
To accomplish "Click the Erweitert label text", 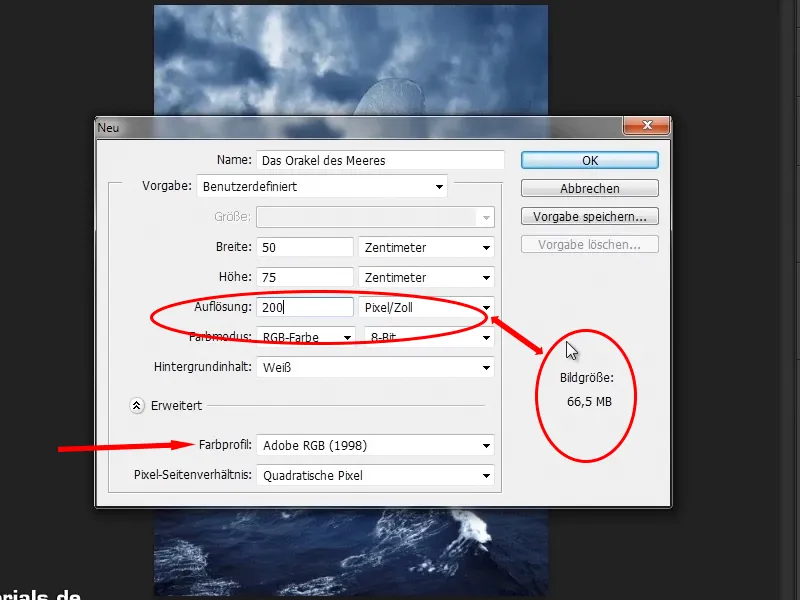I will [176, 406].
